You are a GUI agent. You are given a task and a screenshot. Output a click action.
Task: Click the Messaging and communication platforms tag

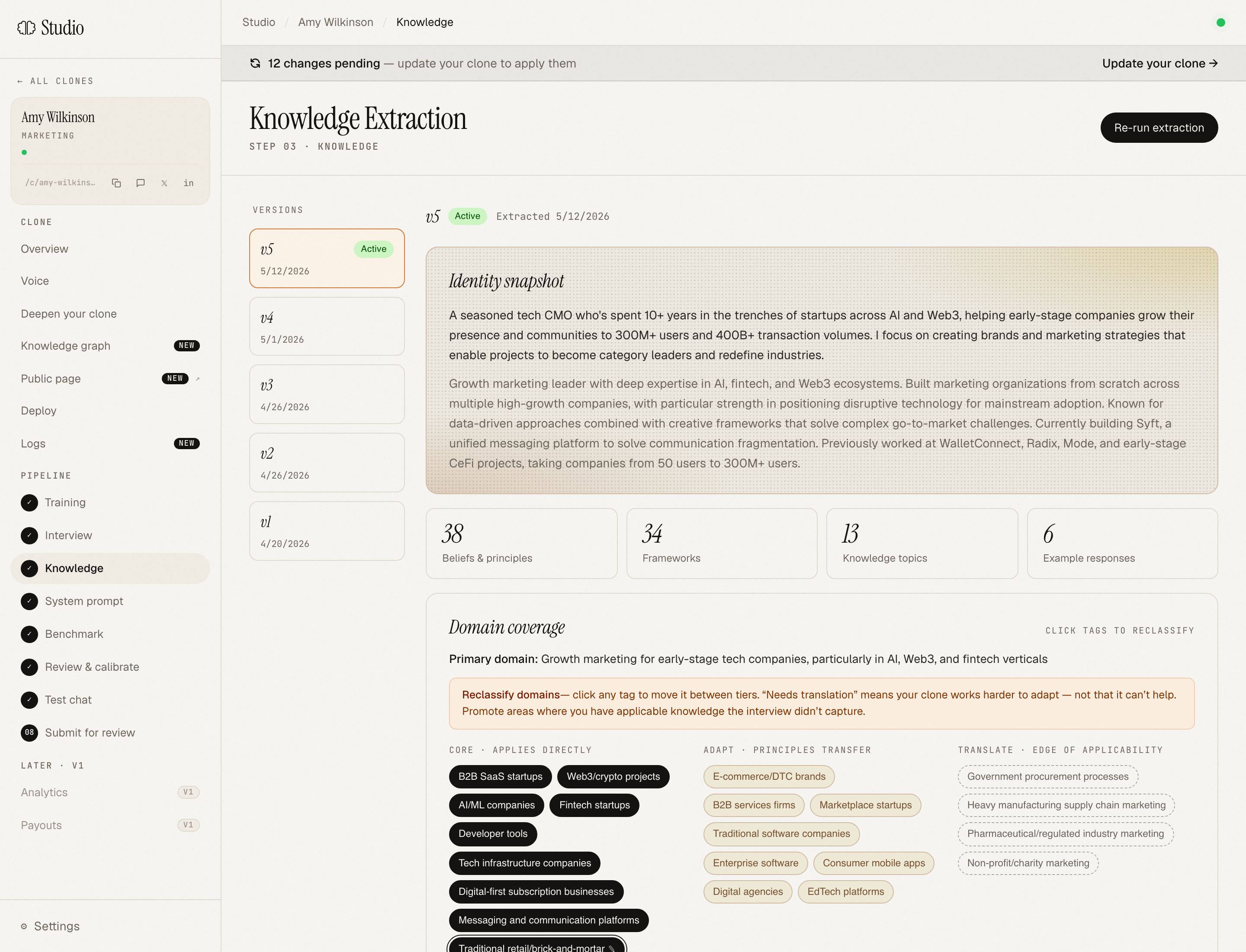point(549,920)
